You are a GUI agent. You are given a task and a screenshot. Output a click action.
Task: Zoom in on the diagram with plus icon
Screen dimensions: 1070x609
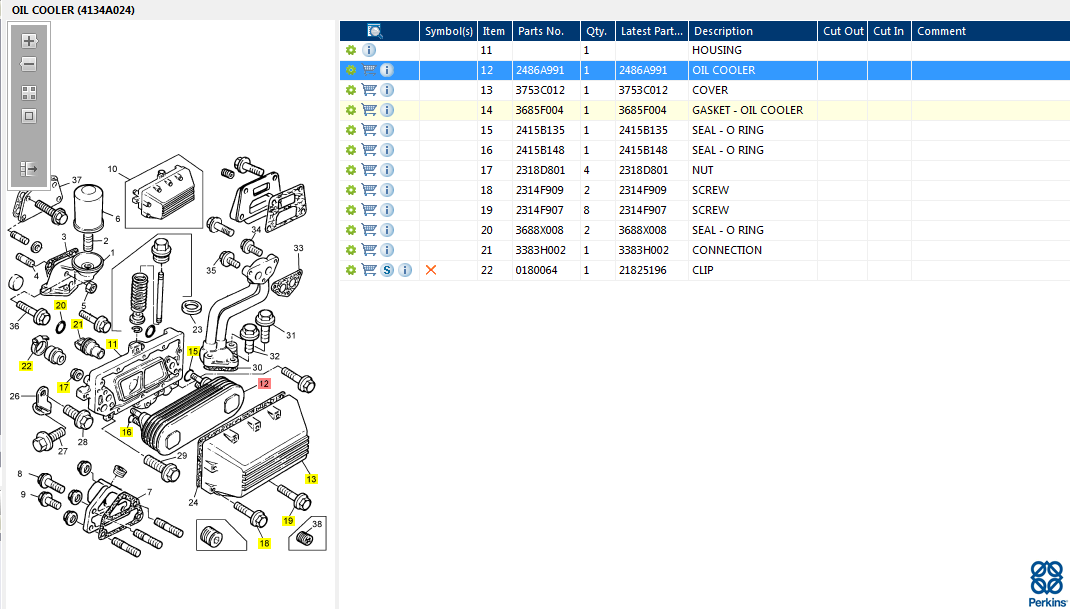[x=29, y=41]
